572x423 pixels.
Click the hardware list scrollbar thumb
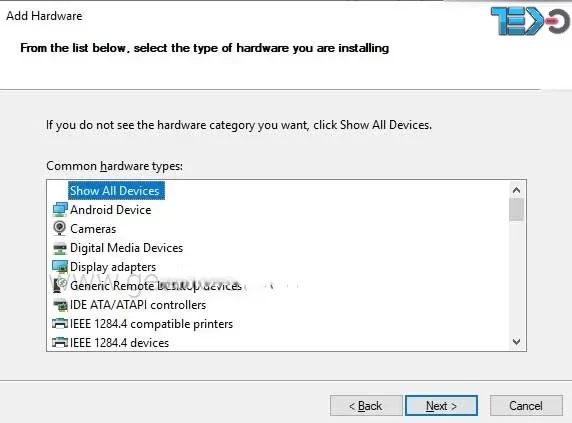(x=516, y=209)
